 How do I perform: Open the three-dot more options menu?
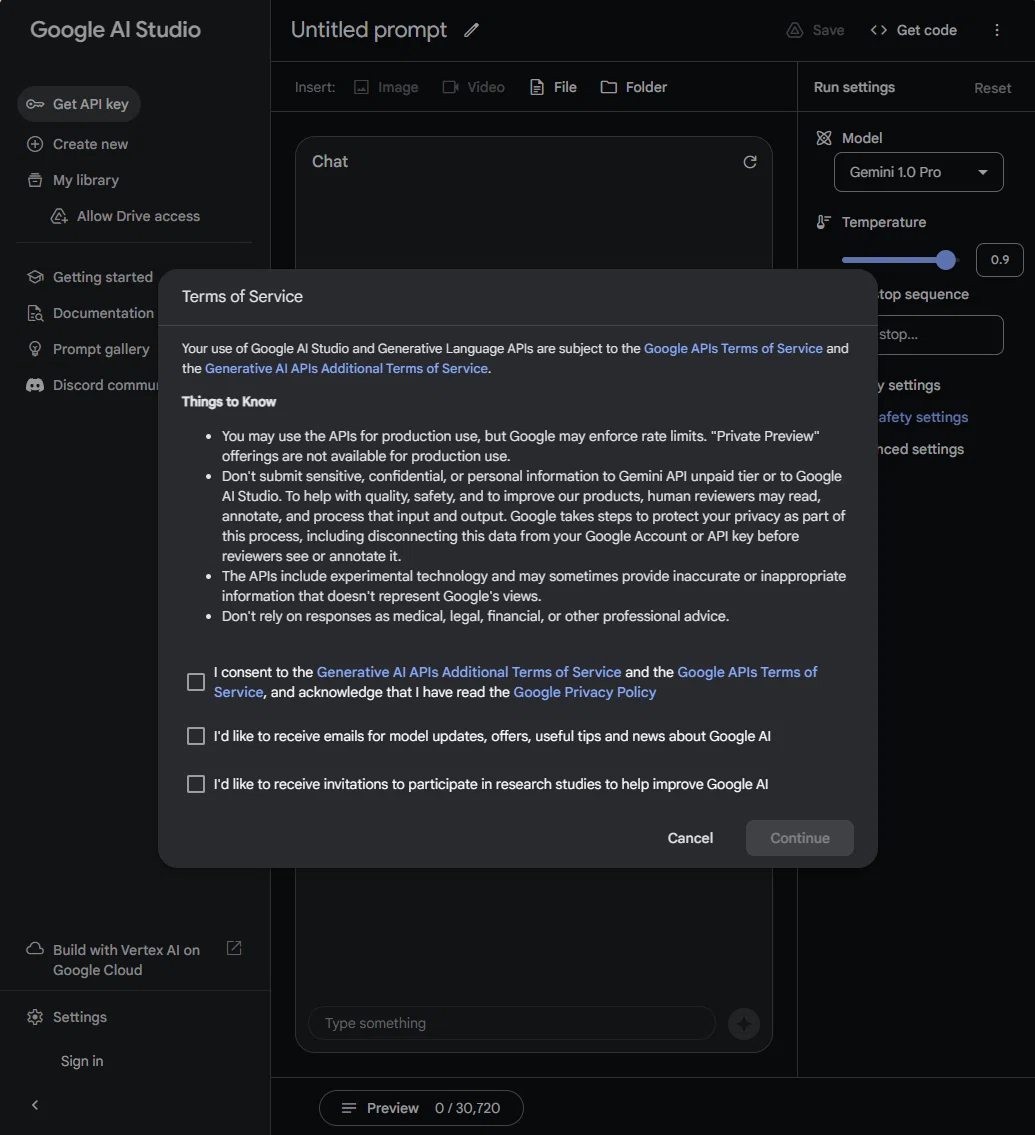tap(997, 30)
